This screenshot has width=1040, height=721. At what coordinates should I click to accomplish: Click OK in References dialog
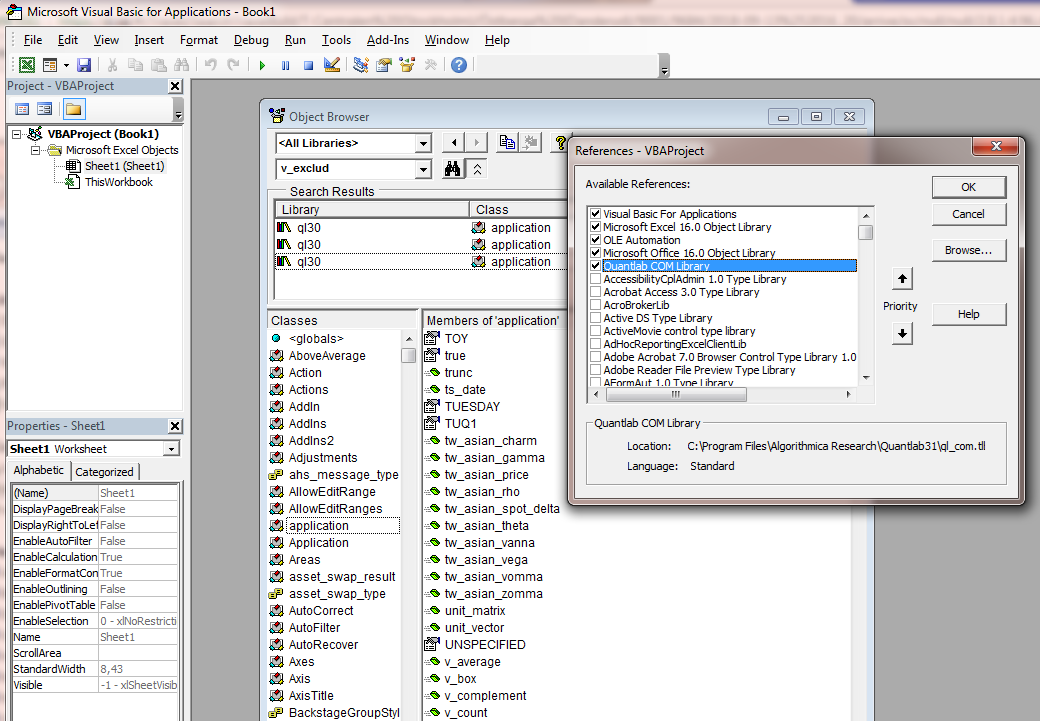[968, 187]
